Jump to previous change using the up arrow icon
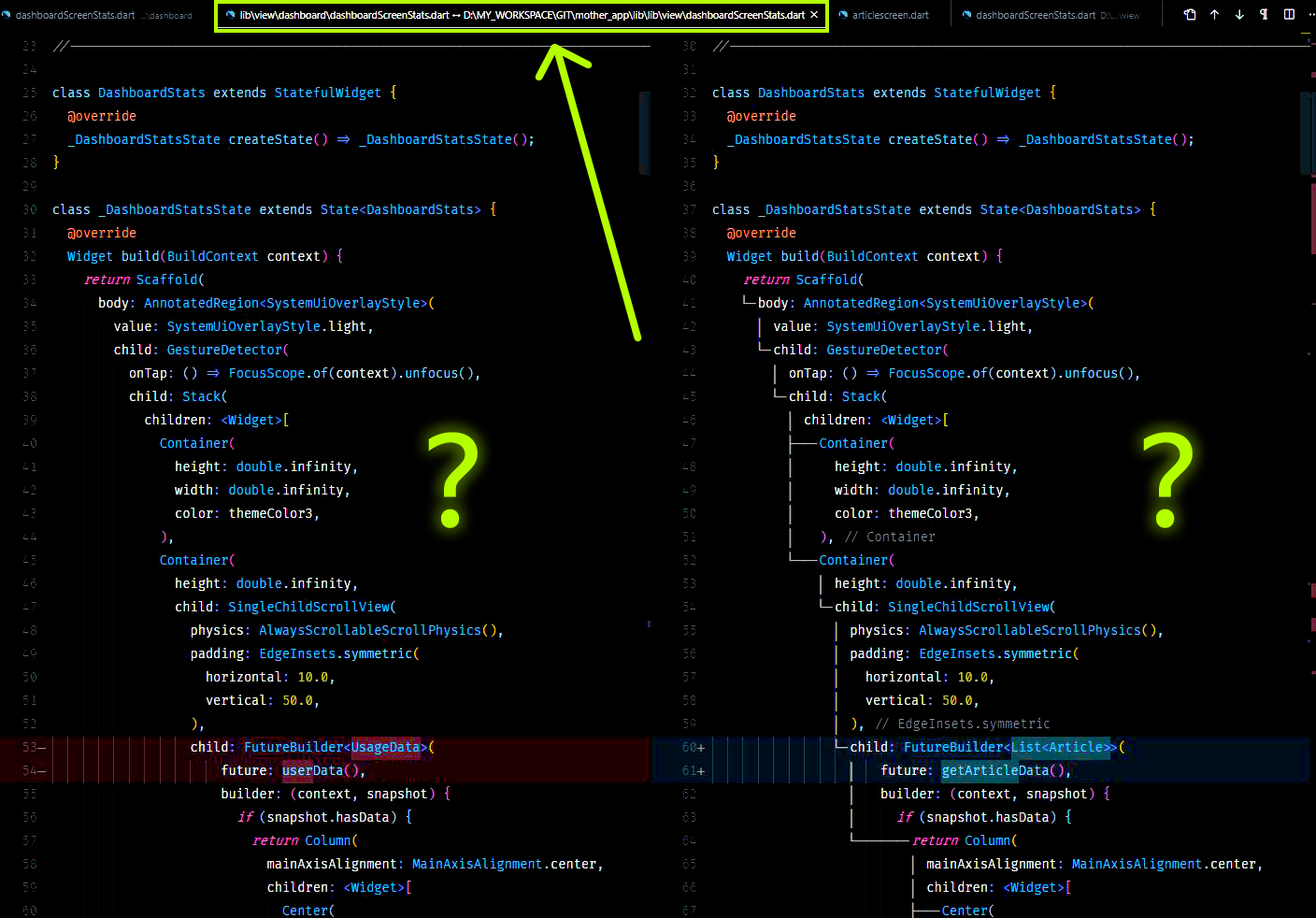Viewport: 1316px width, 918px height. [1212, 14]
